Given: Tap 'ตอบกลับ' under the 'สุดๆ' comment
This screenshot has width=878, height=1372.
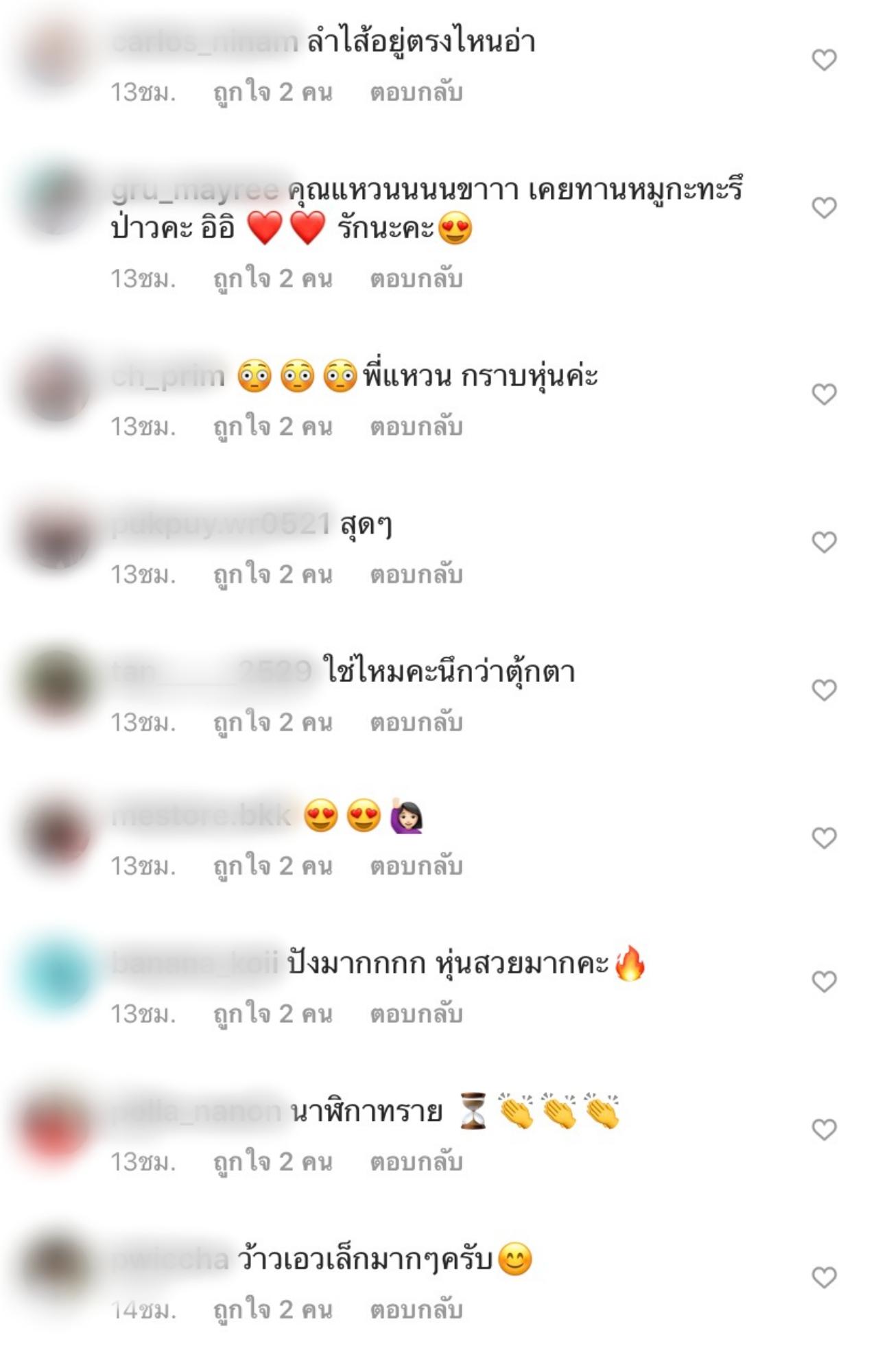Looking at the screenshot, I should coord(416,574).
